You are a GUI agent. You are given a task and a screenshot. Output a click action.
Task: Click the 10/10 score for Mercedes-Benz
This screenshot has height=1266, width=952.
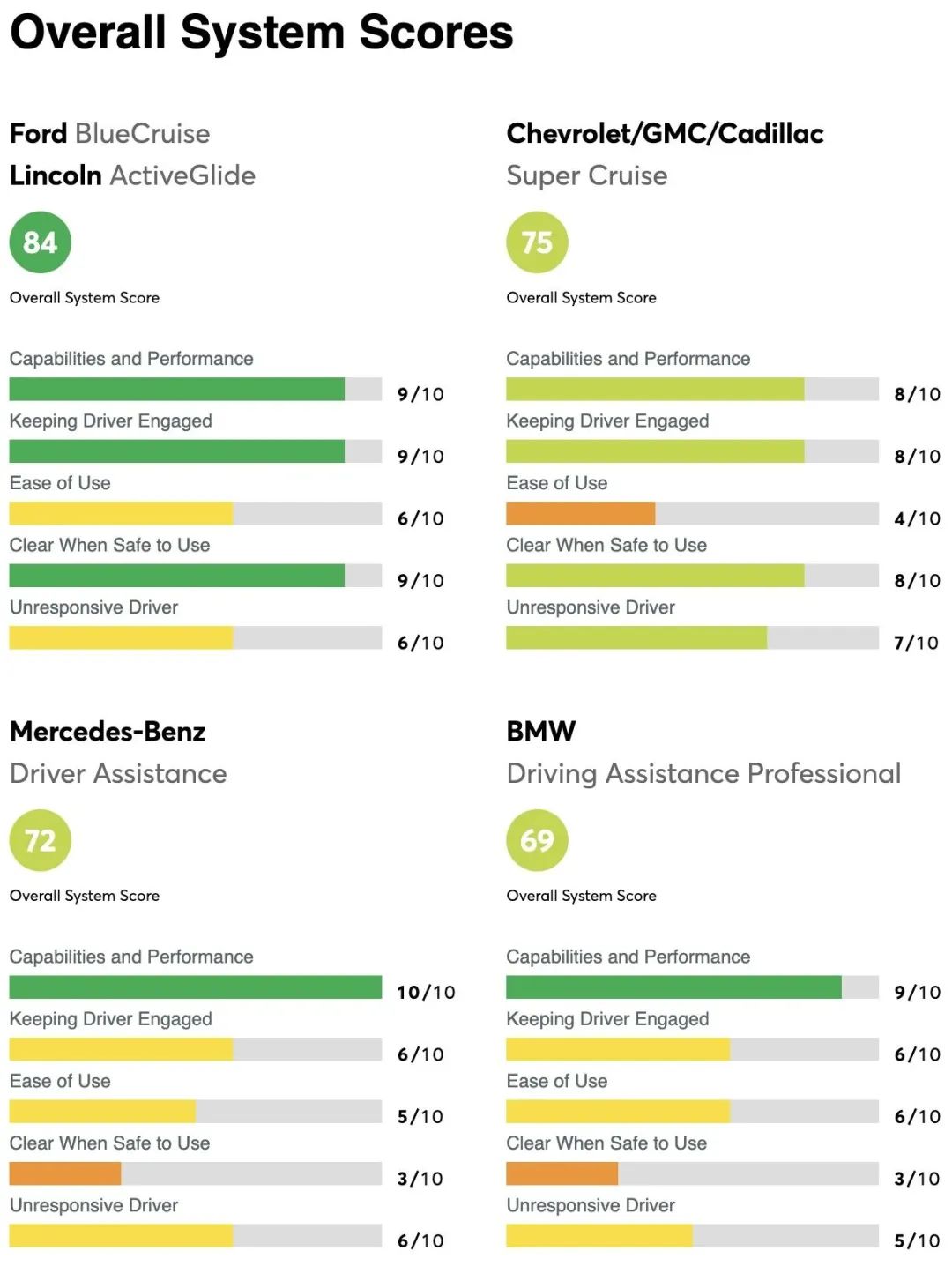(x=426, y=993)
